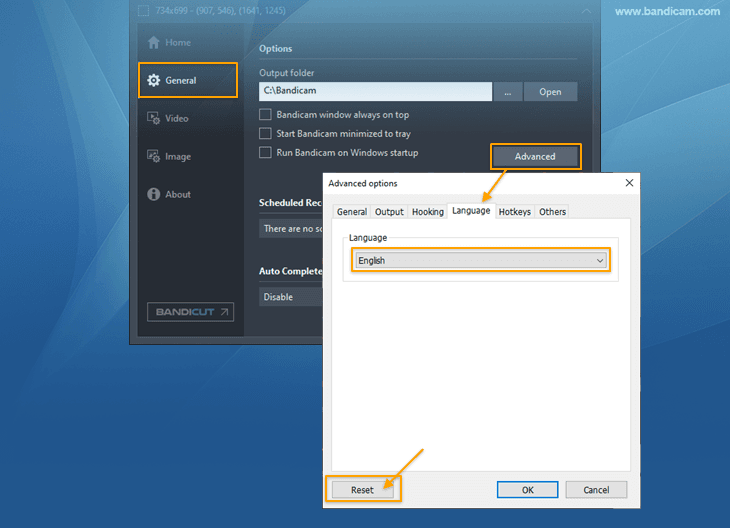Click the Reset button
Image resolution: width=730 pixels, height=528 pixels.
coord(362,490)
